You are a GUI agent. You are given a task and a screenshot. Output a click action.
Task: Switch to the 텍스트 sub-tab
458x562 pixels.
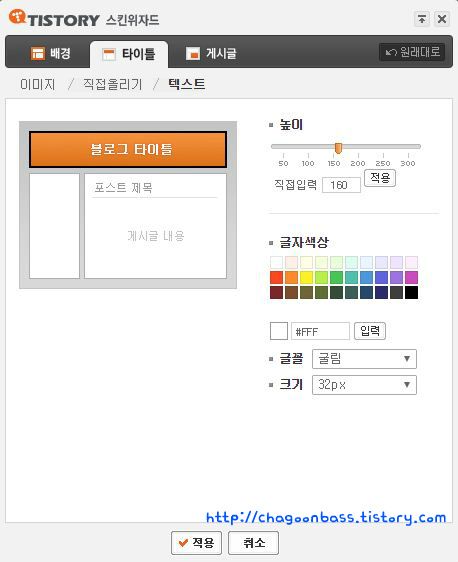[x=187, y=85]
